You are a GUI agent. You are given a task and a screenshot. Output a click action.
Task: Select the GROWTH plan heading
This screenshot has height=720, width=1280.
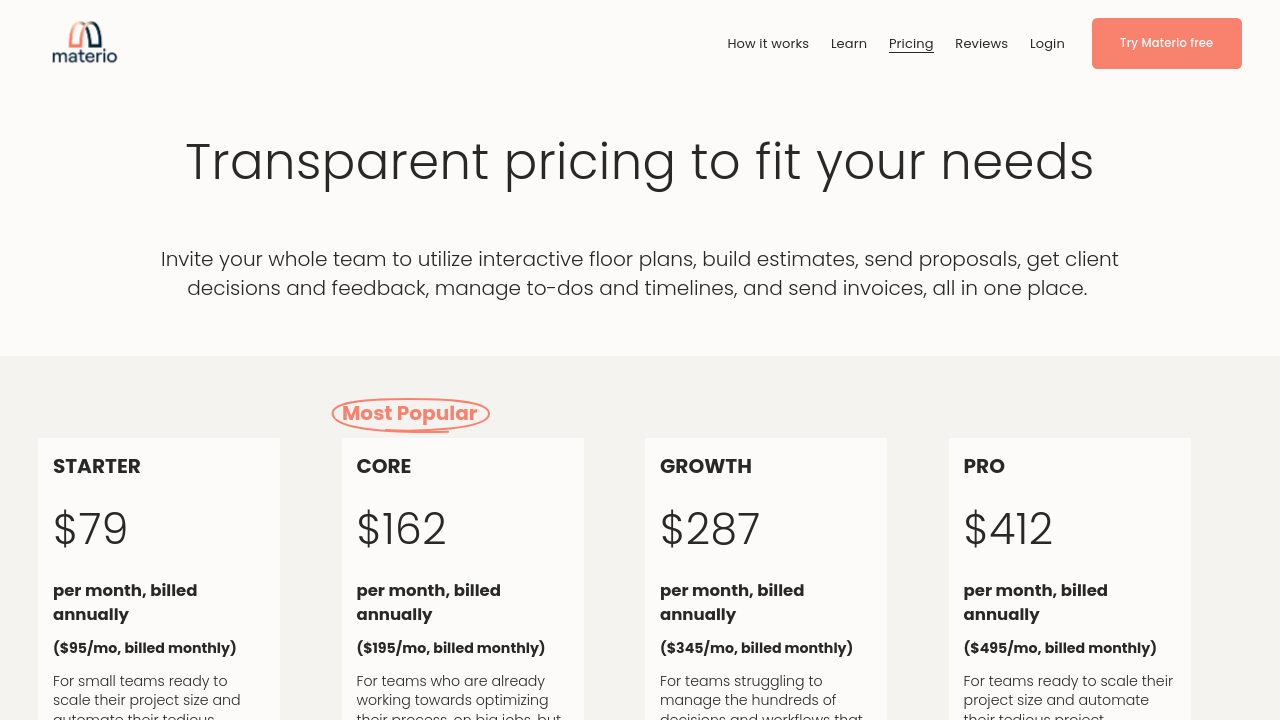(x=706, y=466)
